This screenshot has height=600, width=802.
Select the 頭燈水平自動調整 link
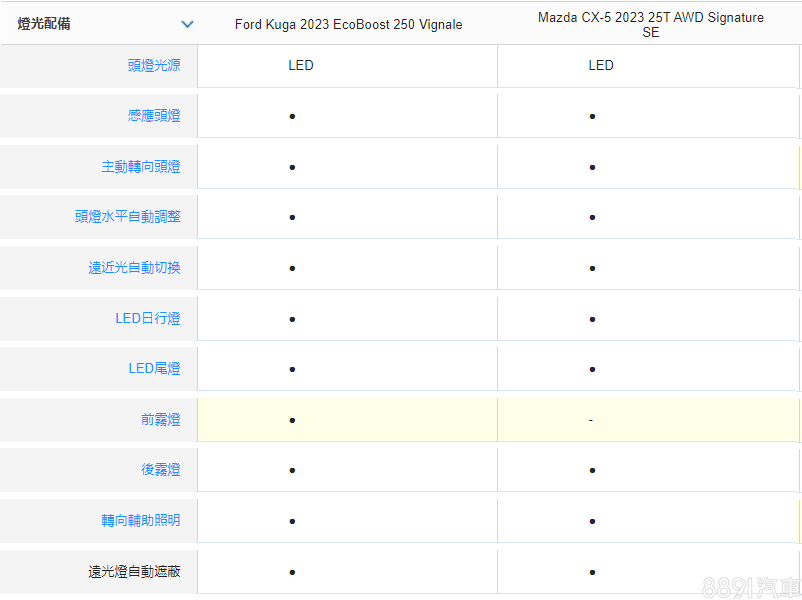(x=128, y=217)
